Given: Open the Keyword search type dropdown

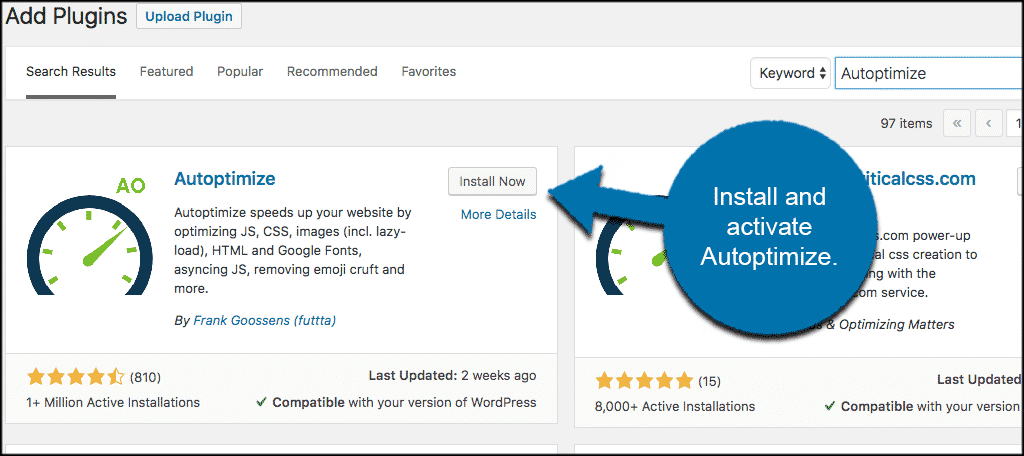Looking at the screenshot, I should (x=792, y=73).
